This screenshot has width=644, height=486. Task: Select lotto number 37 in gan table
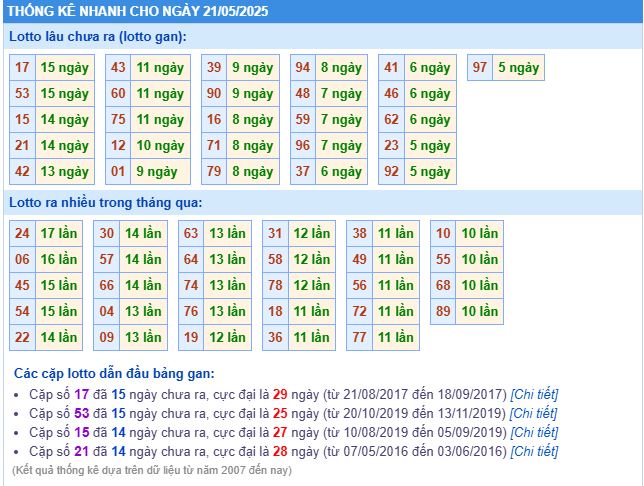303,171
